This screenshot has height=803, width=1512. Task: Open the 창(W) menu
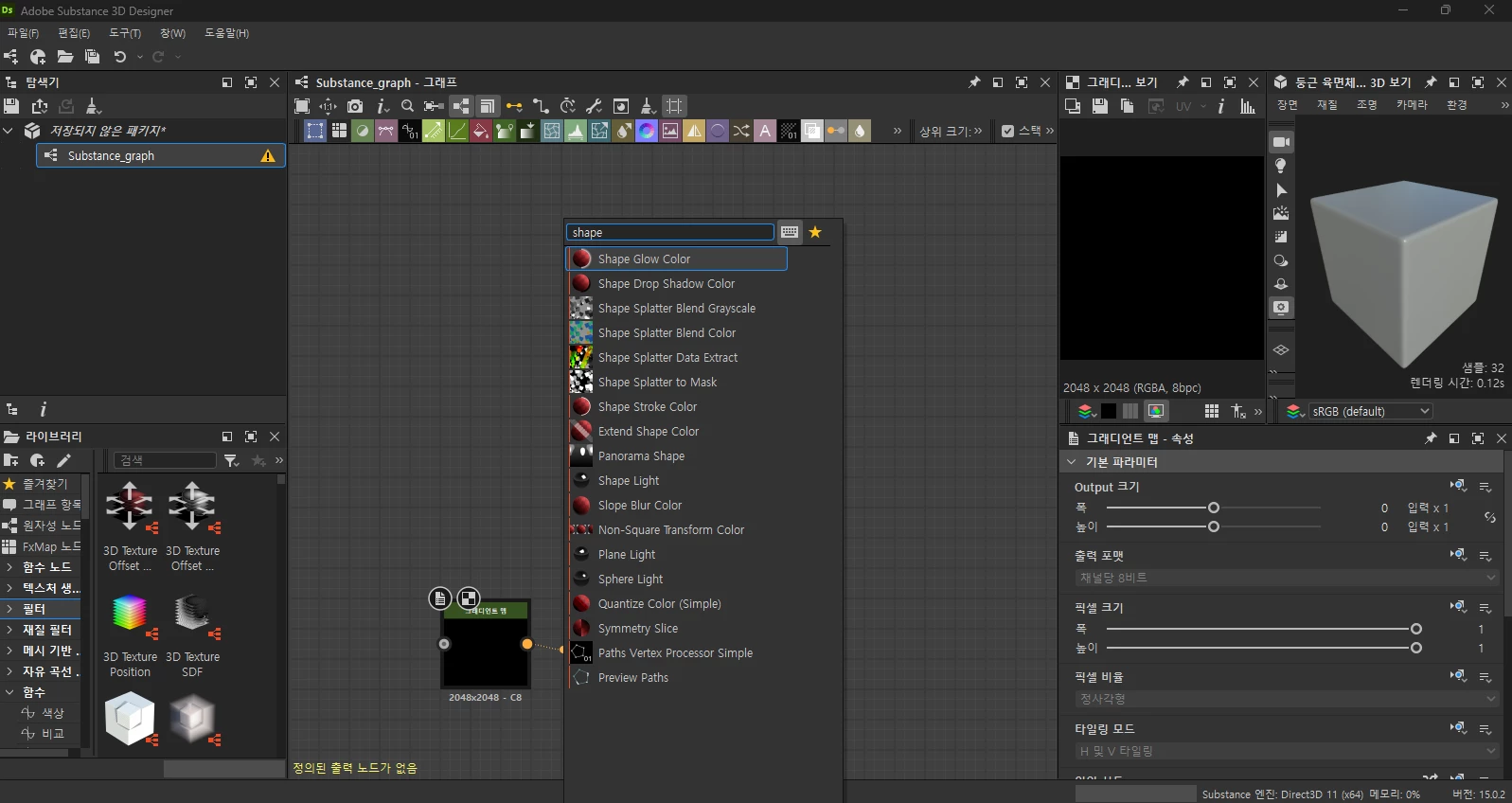pos(172,33)
